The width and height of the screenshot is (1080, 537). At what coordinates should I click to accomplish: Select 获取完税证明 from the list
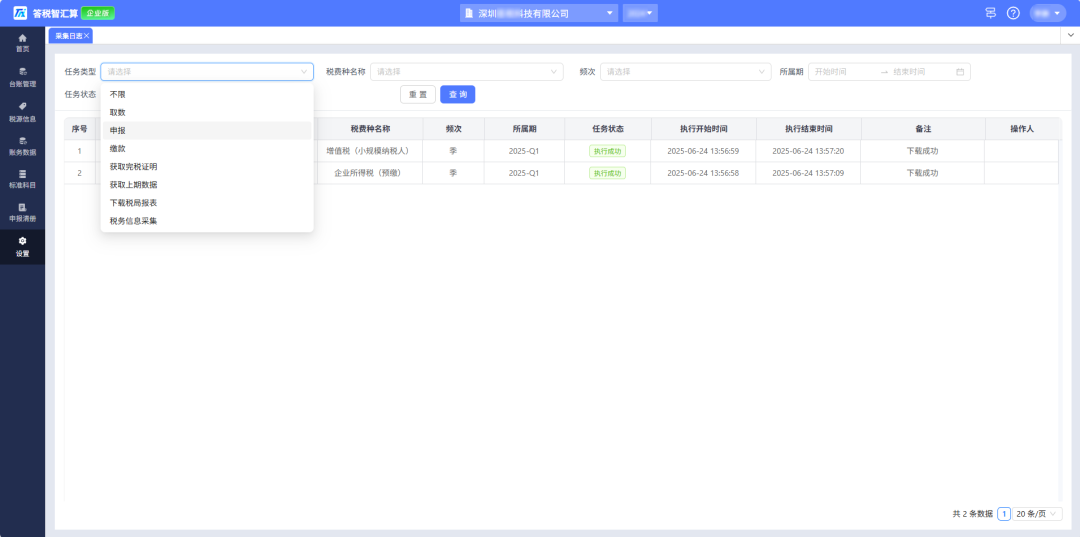tap(133, 166)
